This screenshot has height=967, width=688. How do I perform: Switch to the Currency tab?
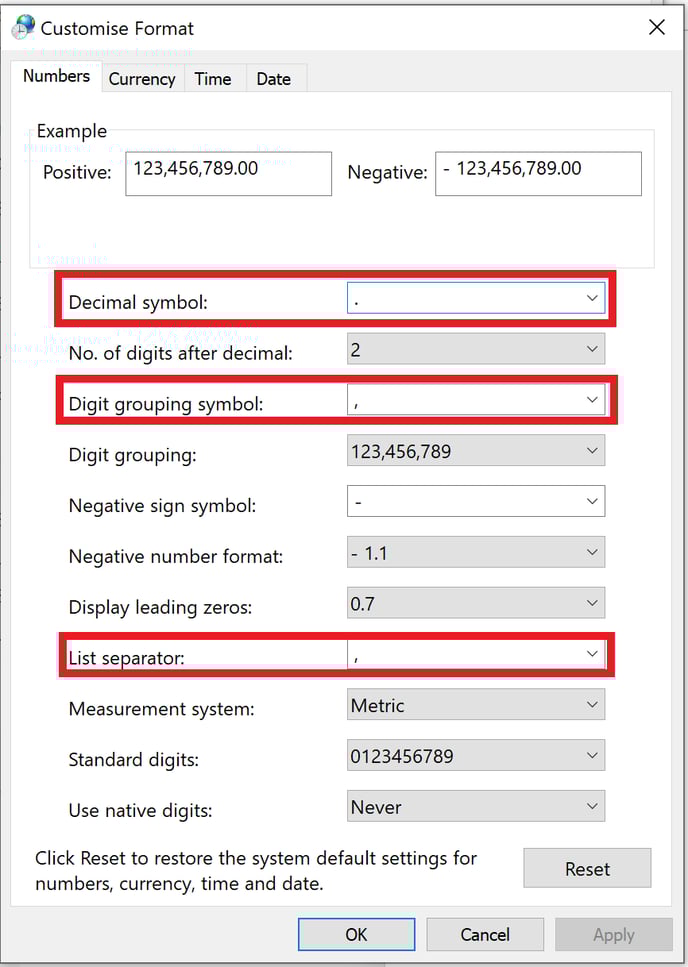pyautogui.click(x=142, y=79)
